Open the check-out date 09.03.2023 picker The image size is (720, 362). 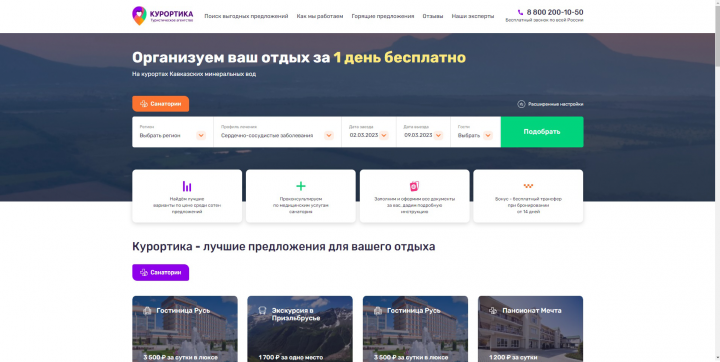click(x=439, y=136)
